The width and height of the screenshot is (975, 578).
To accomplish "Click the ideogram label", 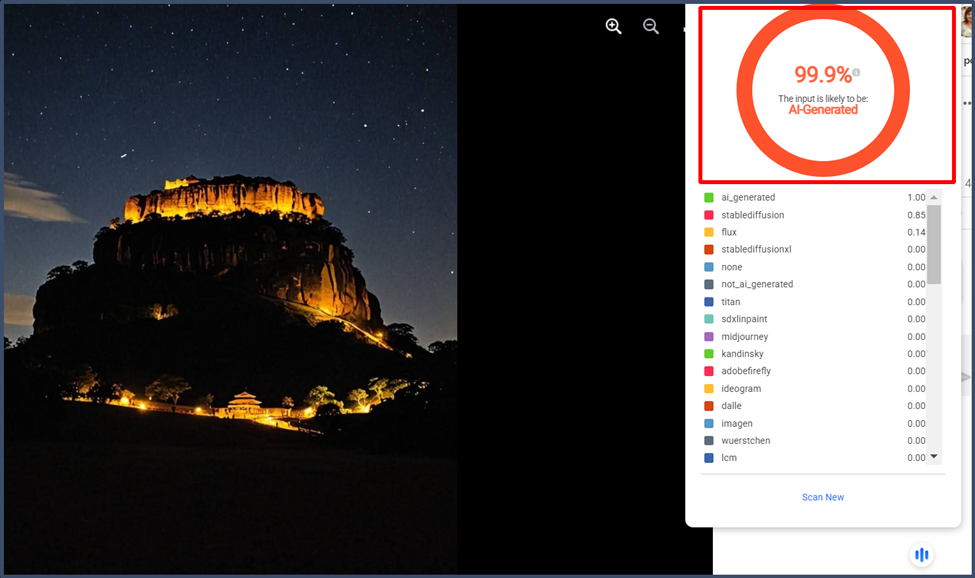I will click(741, 388).
